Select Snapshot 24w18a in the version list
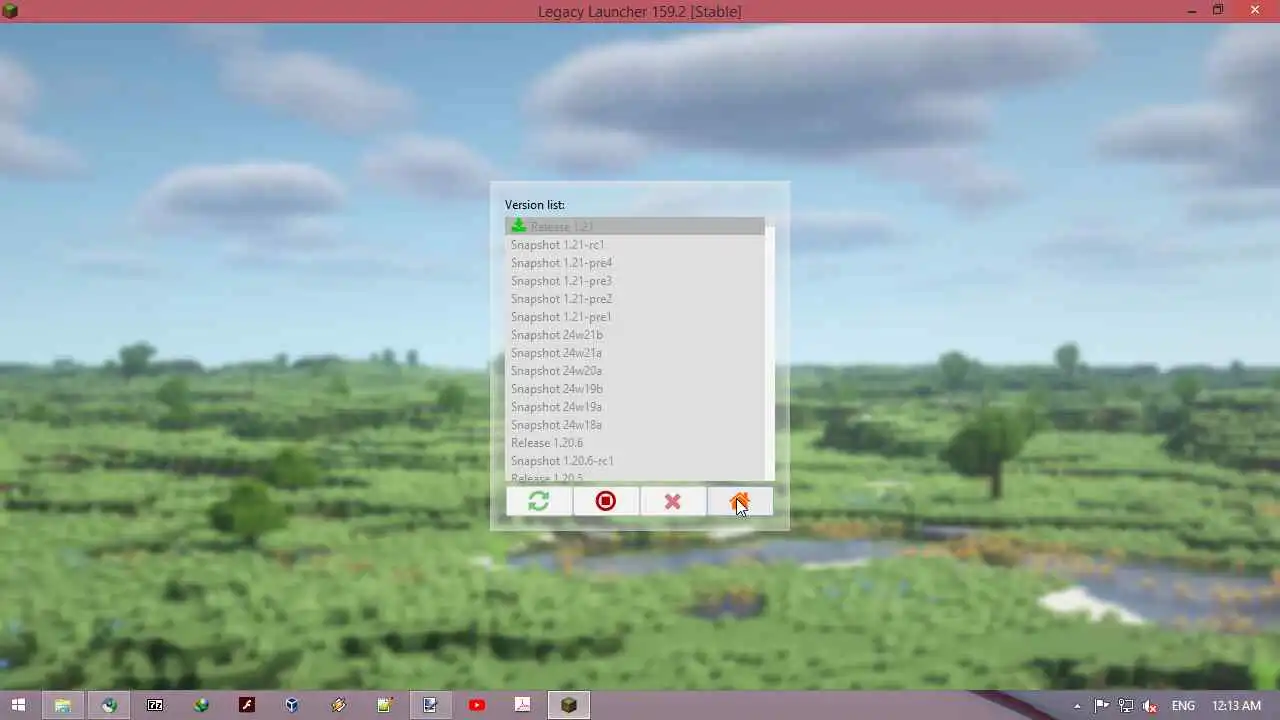Screen dimensions: 1280x720 (635, 425)
